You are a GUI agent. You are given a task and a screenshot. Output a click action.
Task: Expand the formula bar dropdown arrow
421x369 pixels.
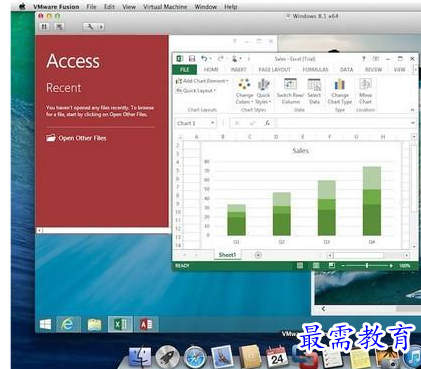413,123
